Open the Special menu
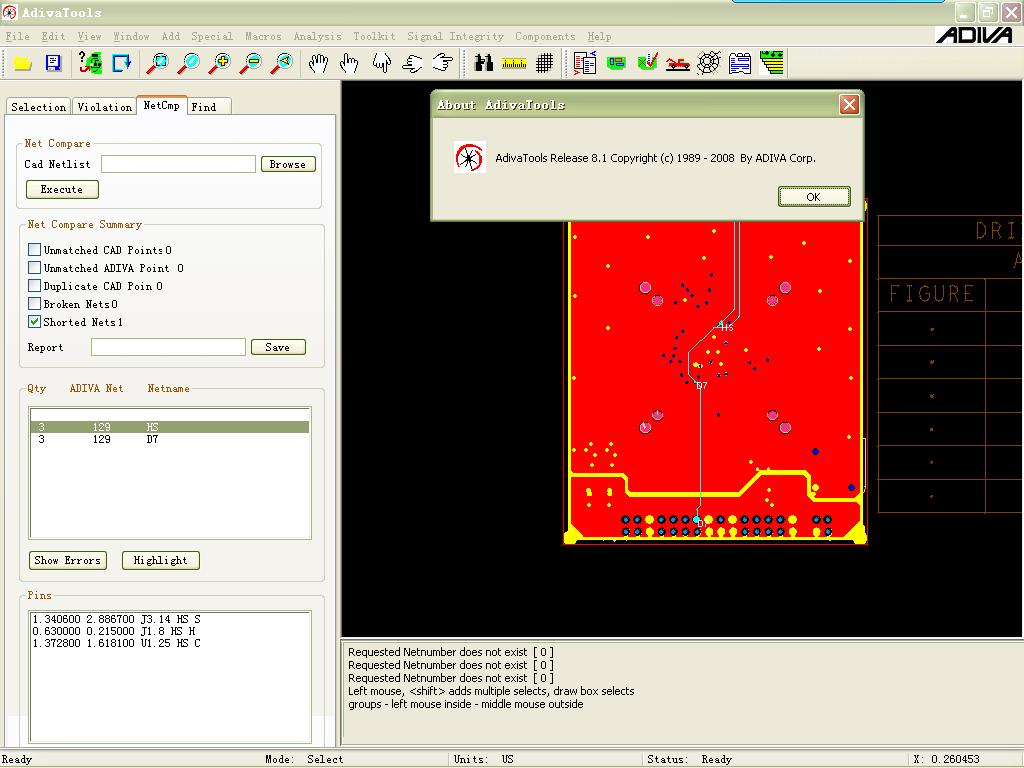Screen dimensions: 1024x768 pos(212,37)
